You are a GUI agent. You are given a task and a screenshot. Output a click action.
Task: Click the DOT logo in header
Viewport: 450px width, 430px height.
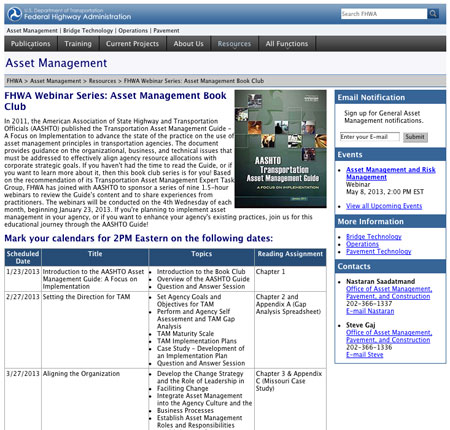[15, 14]
